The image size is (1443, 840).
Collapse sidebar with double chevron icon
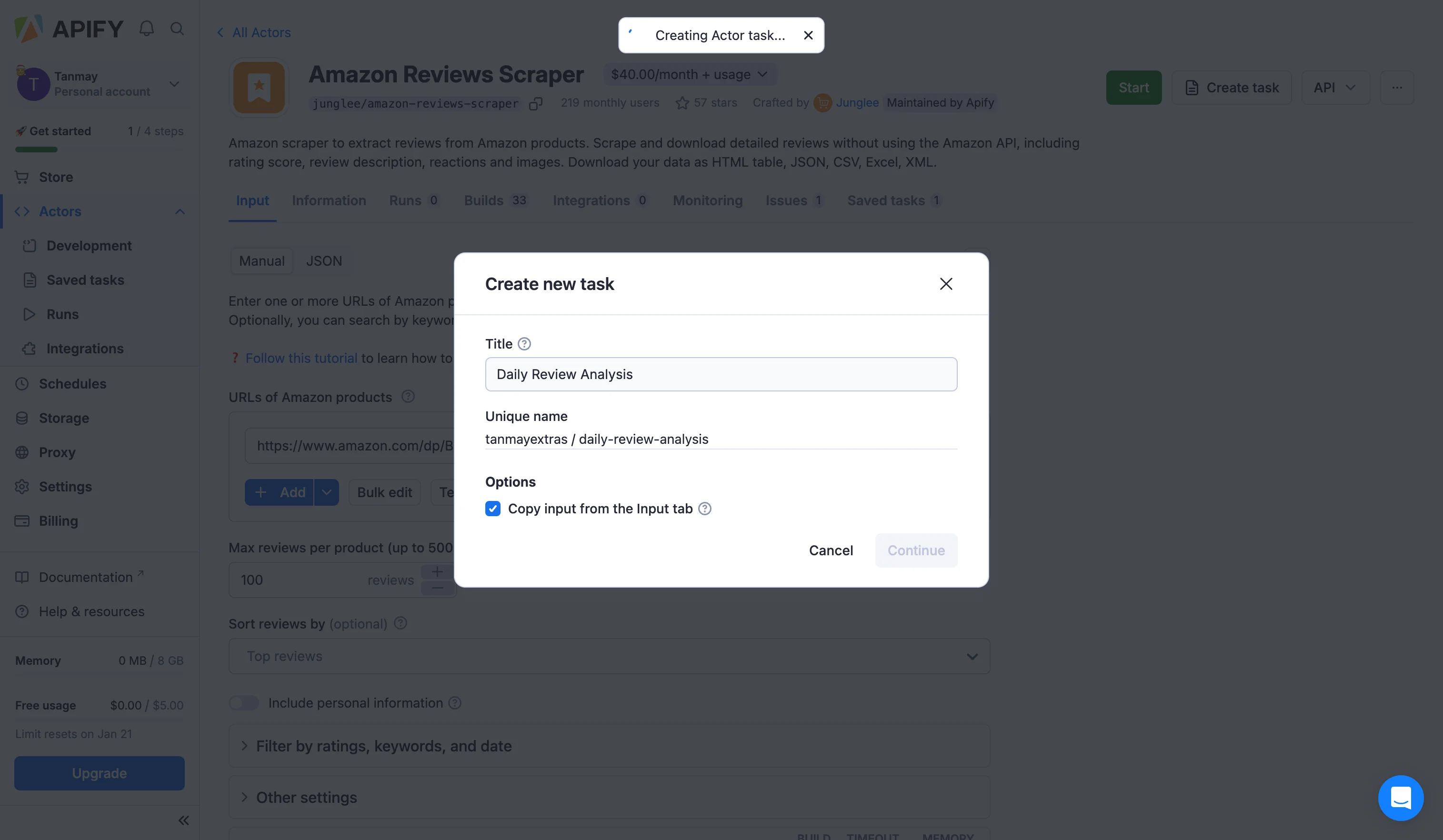click(183, 820)
